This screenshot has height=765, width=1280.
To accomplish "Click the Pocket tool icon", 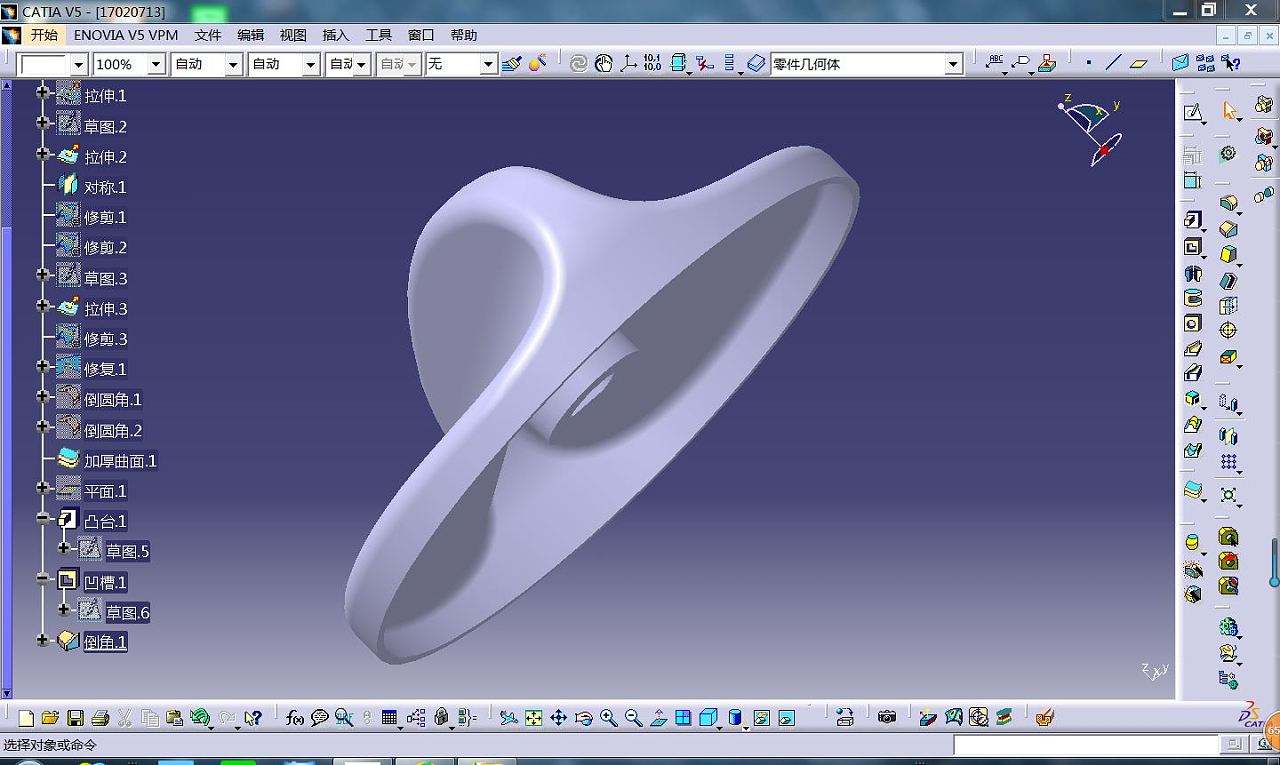I will tap(1192, 247).
